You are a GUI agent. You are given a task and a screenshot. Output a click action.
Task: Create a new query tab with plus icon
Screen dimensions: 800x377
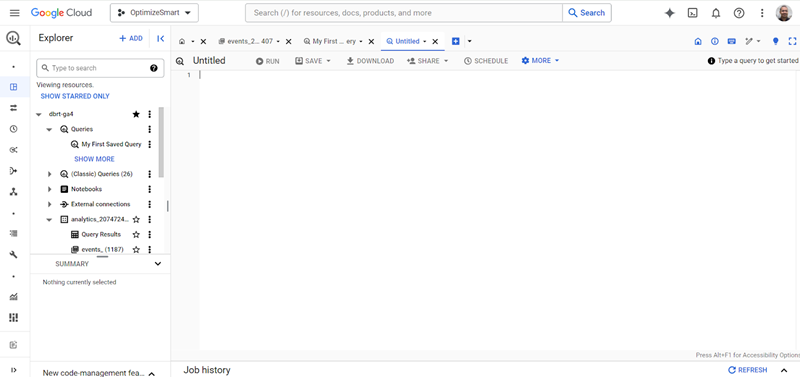coord(456,41)
